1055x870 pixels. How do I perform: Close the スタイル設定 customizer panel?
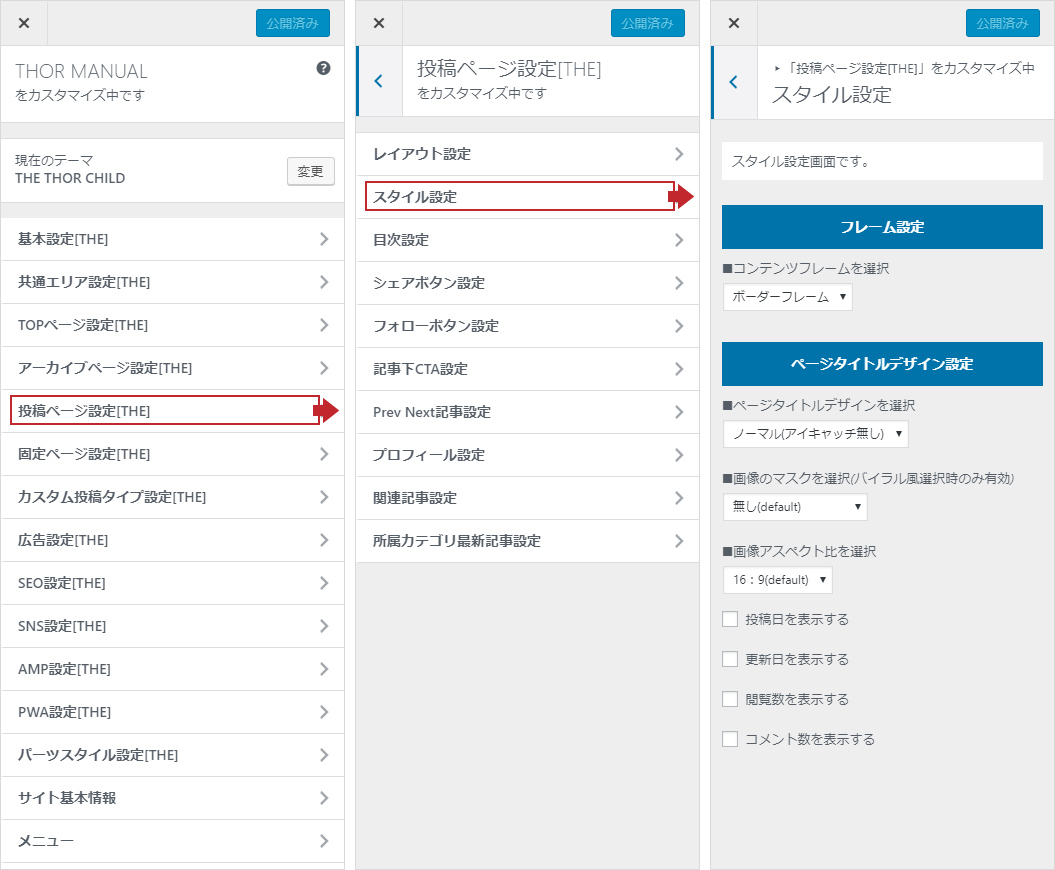734,23
